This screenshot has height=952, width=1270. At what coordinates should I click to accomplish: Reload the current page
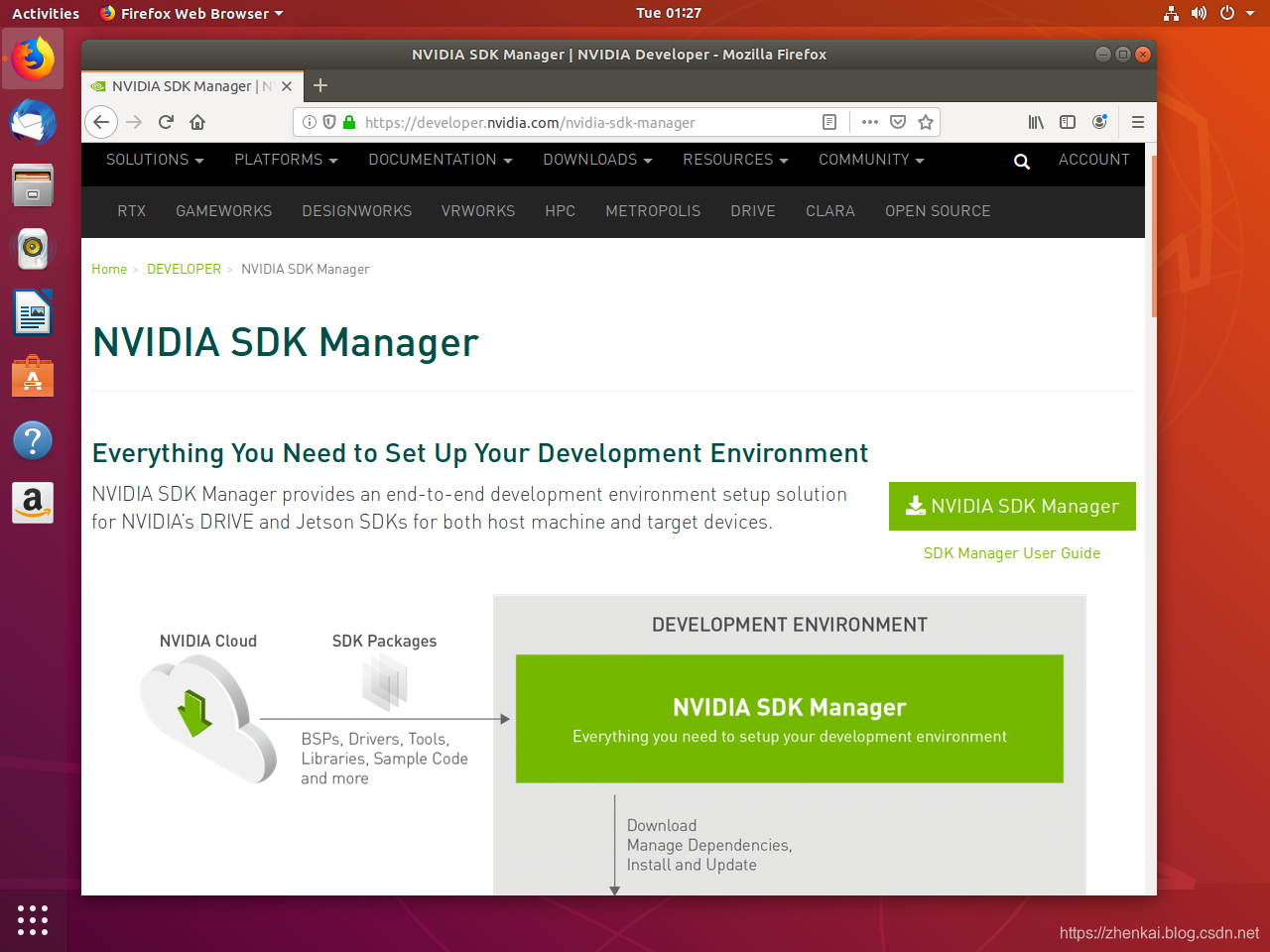pyautogui.click(x=166, y=122)
